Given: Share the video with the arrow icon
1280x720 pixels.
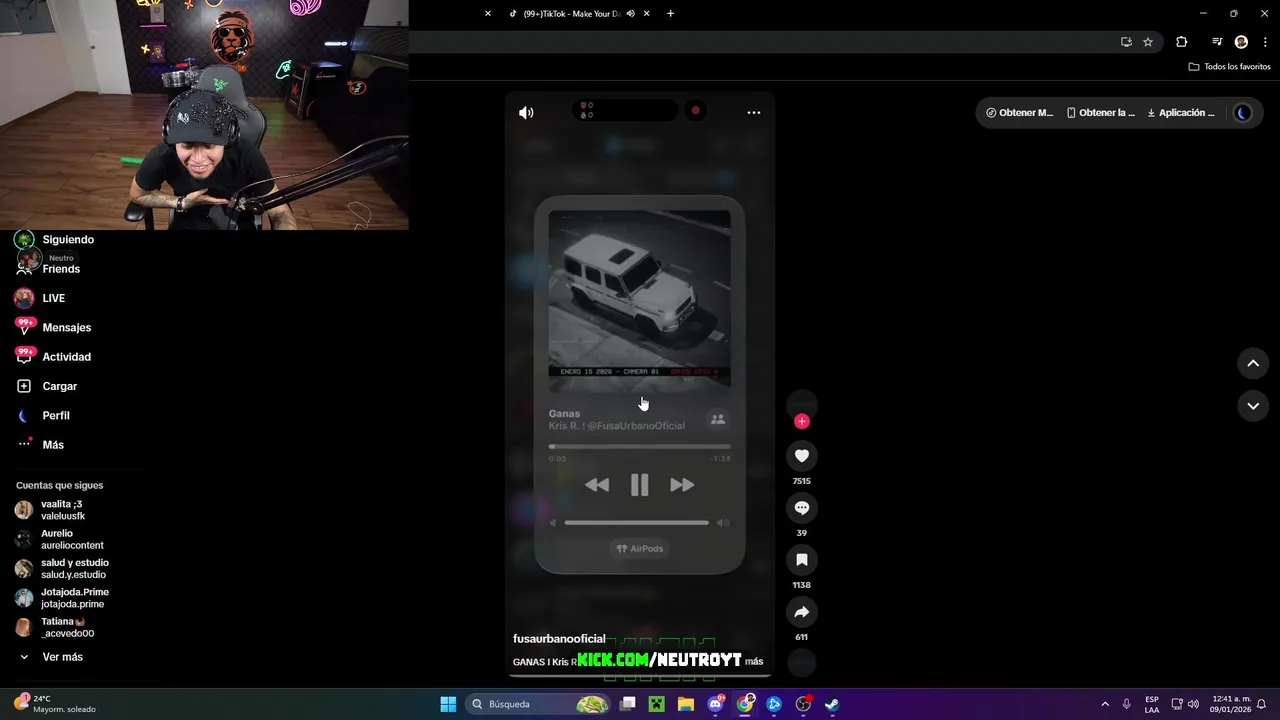Looking at the screenshot, I should pyautogui.click(x=801, y=612).
